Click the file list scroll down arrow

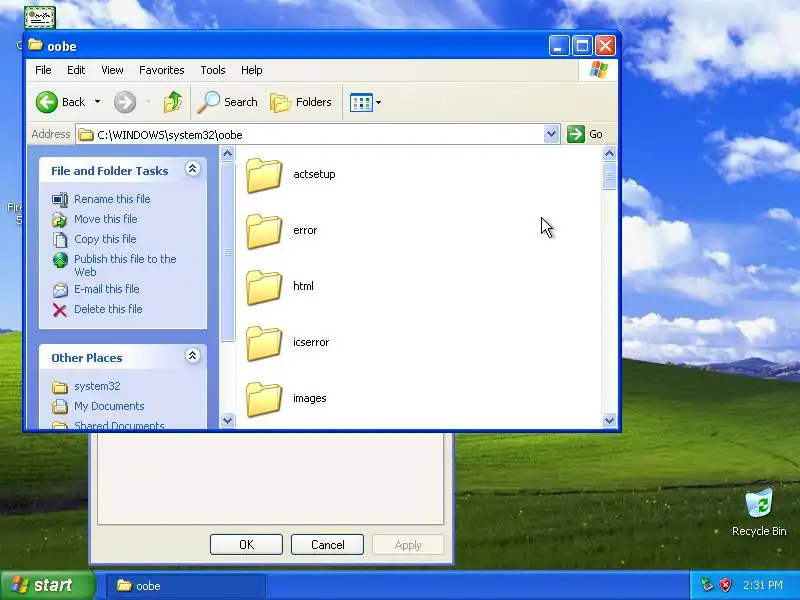pos(609,420)
